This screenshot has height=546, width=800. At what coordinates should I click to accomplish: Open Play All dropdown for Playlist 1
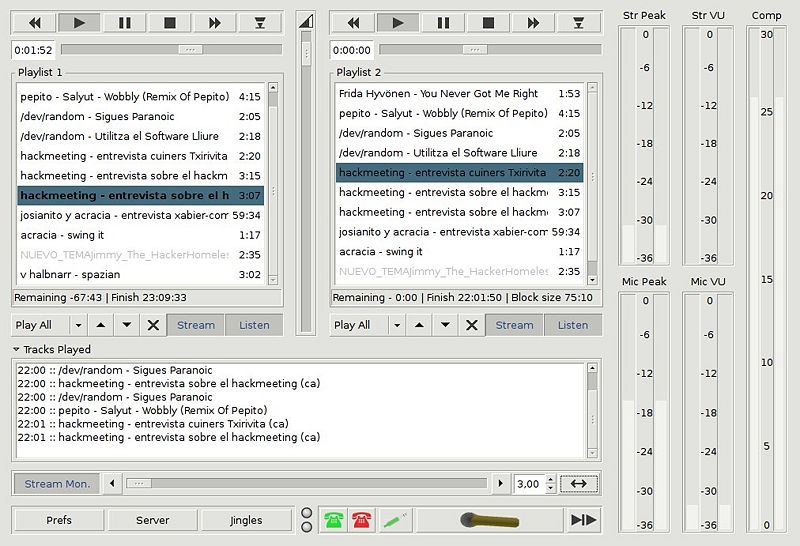coord(78,325)
